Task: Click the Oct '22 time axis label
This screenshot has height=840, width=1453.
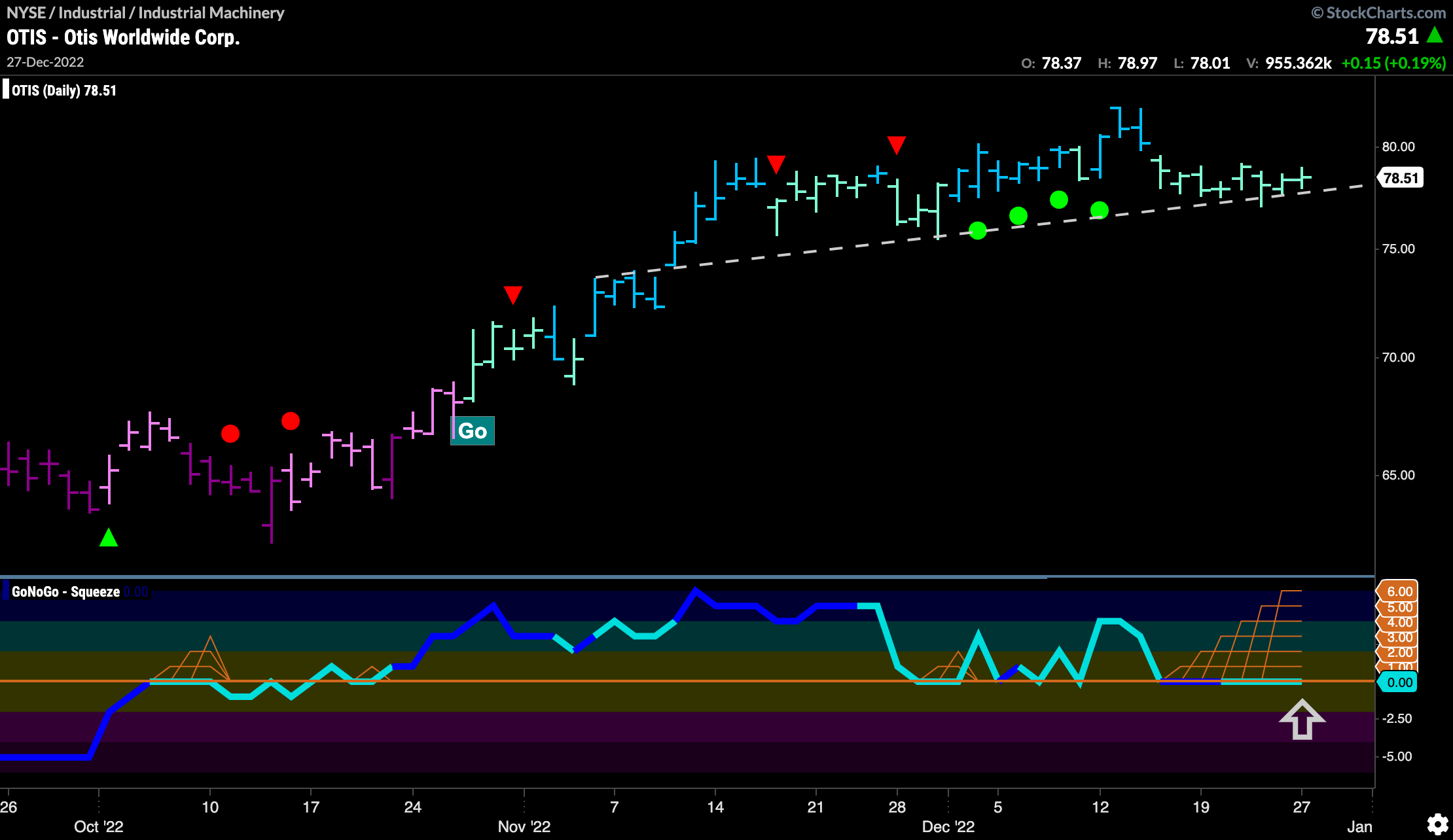Action: pos(99,827)
